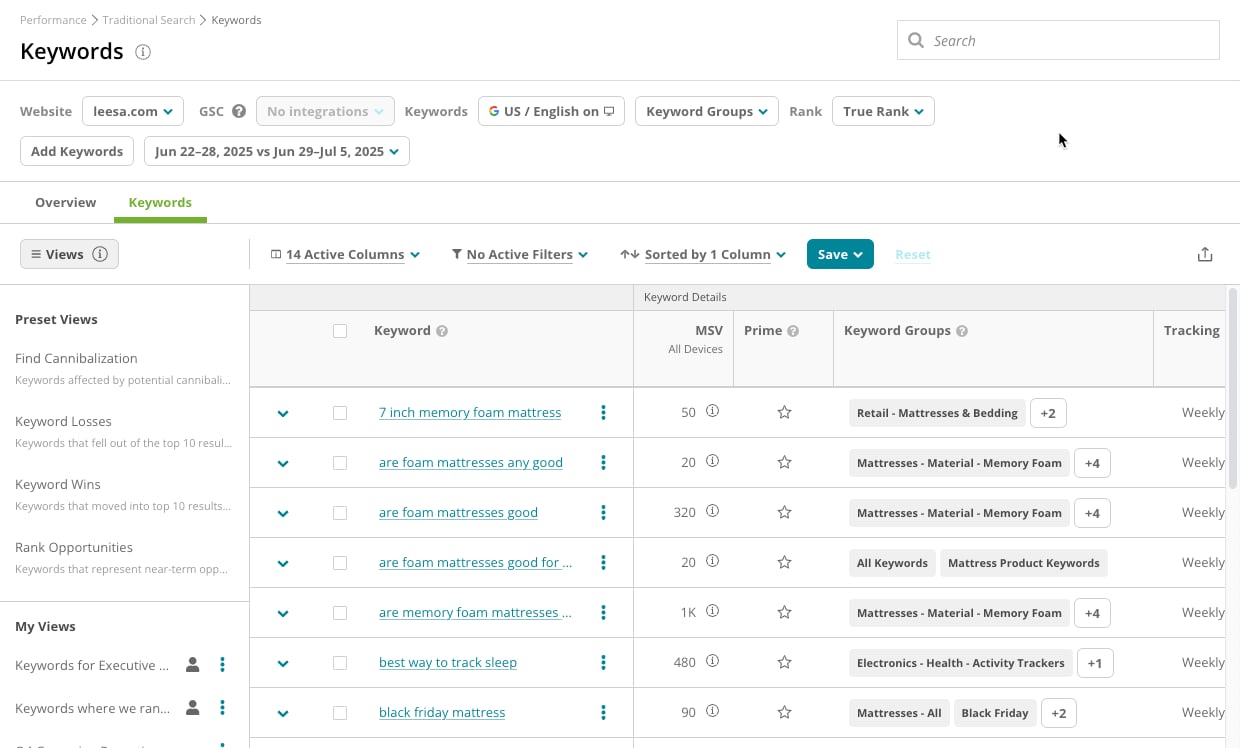The image size is (1240, 748).
Task: Open kebab menu for best way to track sleep
Action: [603, 662]
